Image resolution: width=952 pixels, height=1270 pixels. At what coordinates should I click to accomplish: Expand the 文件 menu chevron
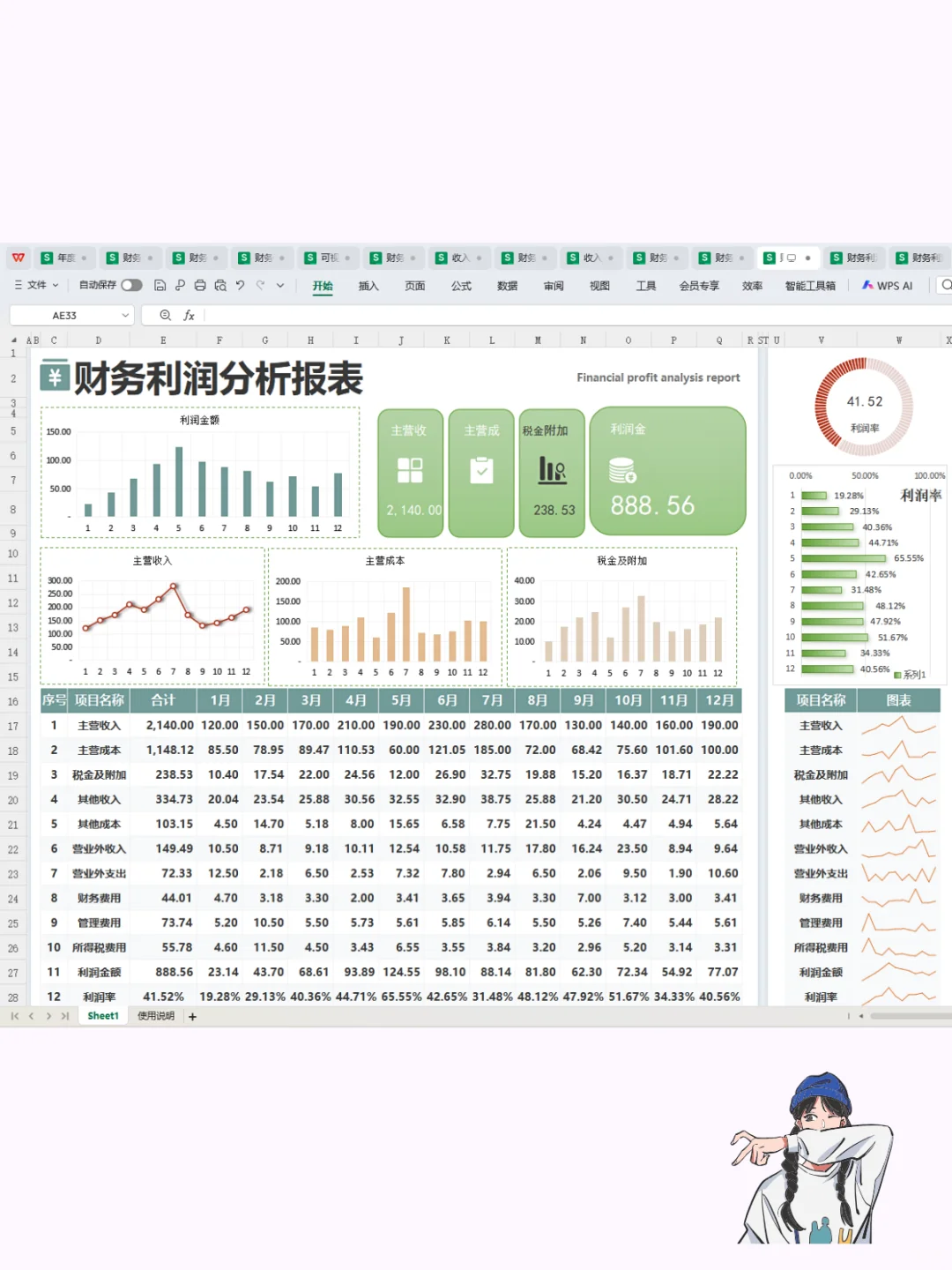(x=54, y=285)
